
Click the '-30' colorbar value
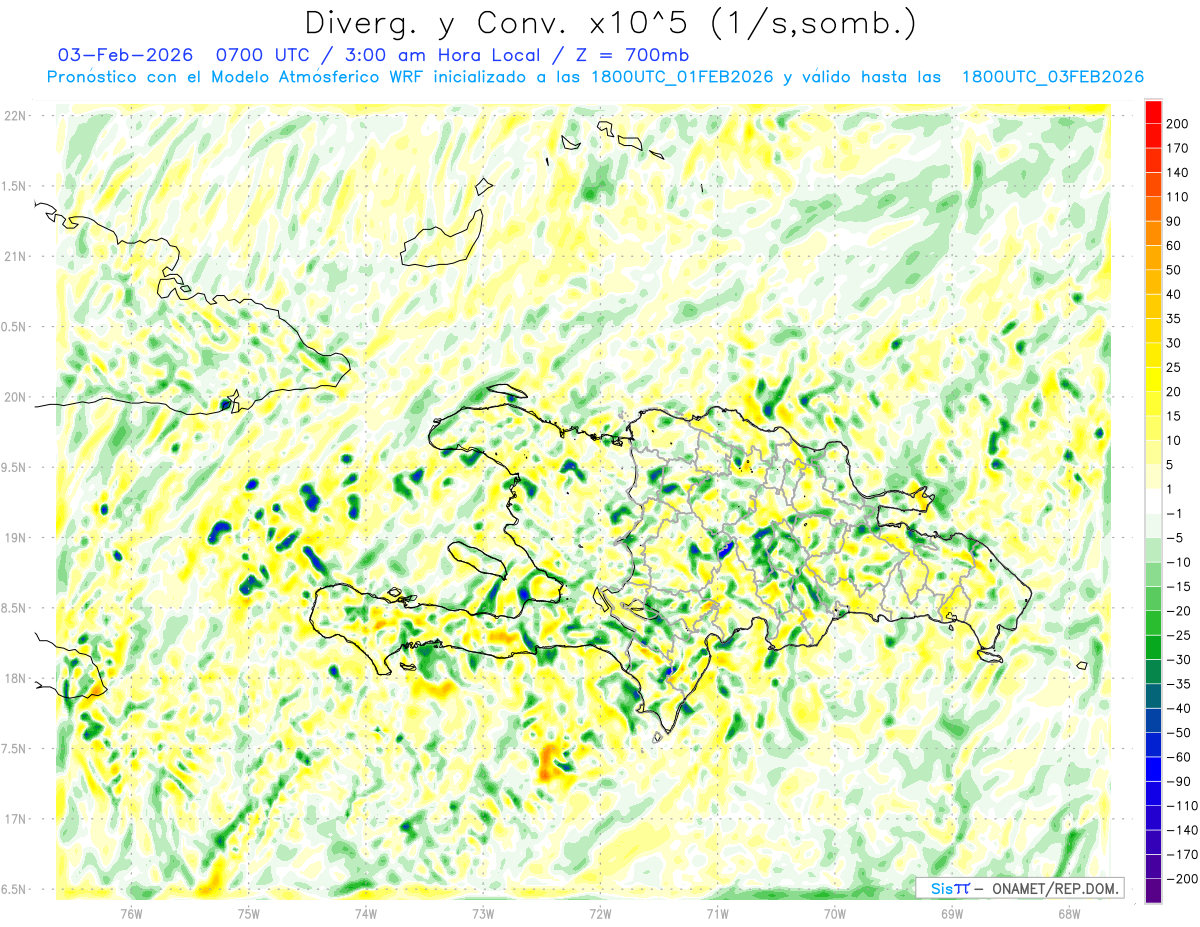coord(1178,660)
